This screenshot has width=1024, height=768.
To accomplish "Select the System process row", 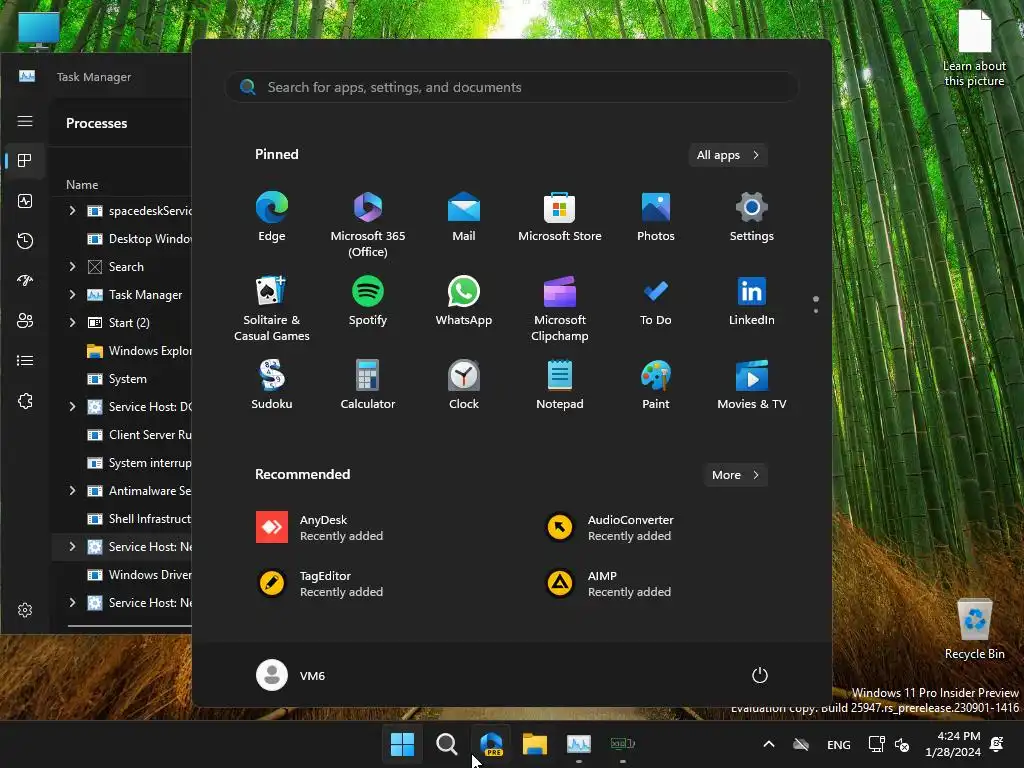I will point(122,379).
